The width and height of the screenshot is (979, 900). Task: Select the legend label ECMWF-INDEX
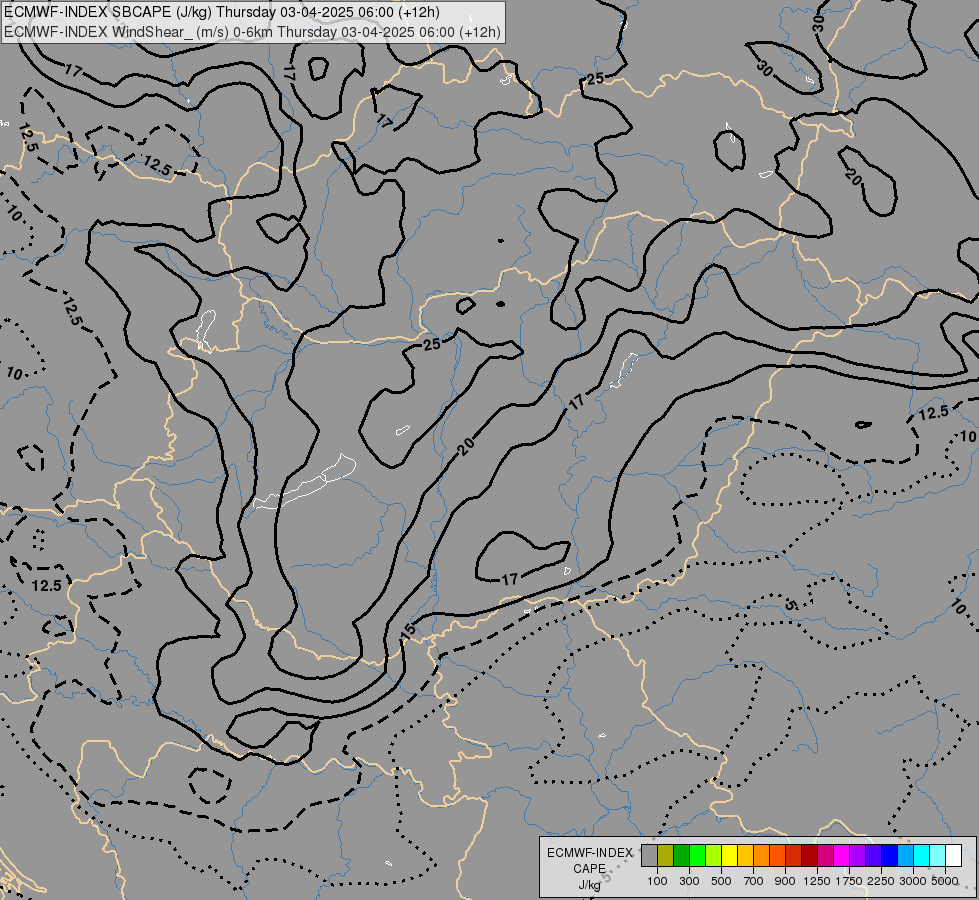click(590, 853)
